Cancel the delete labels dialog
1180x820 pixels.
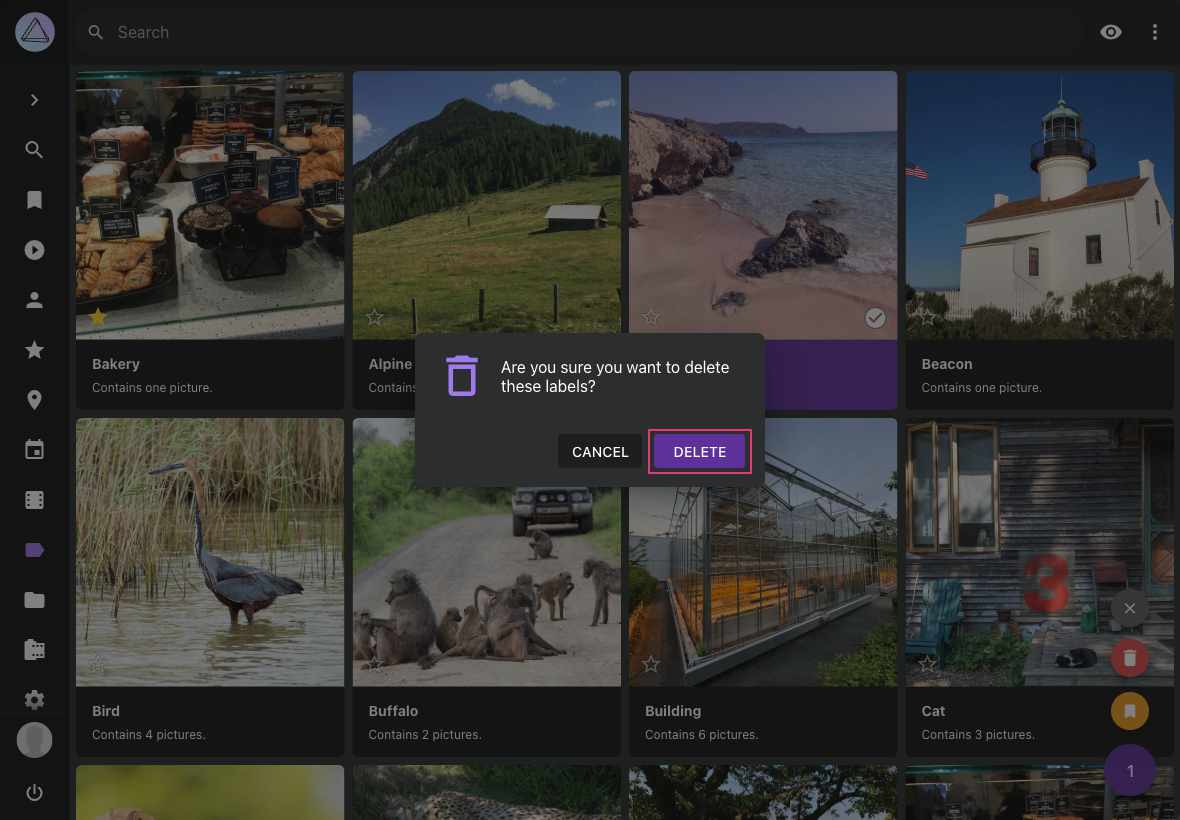600,451
